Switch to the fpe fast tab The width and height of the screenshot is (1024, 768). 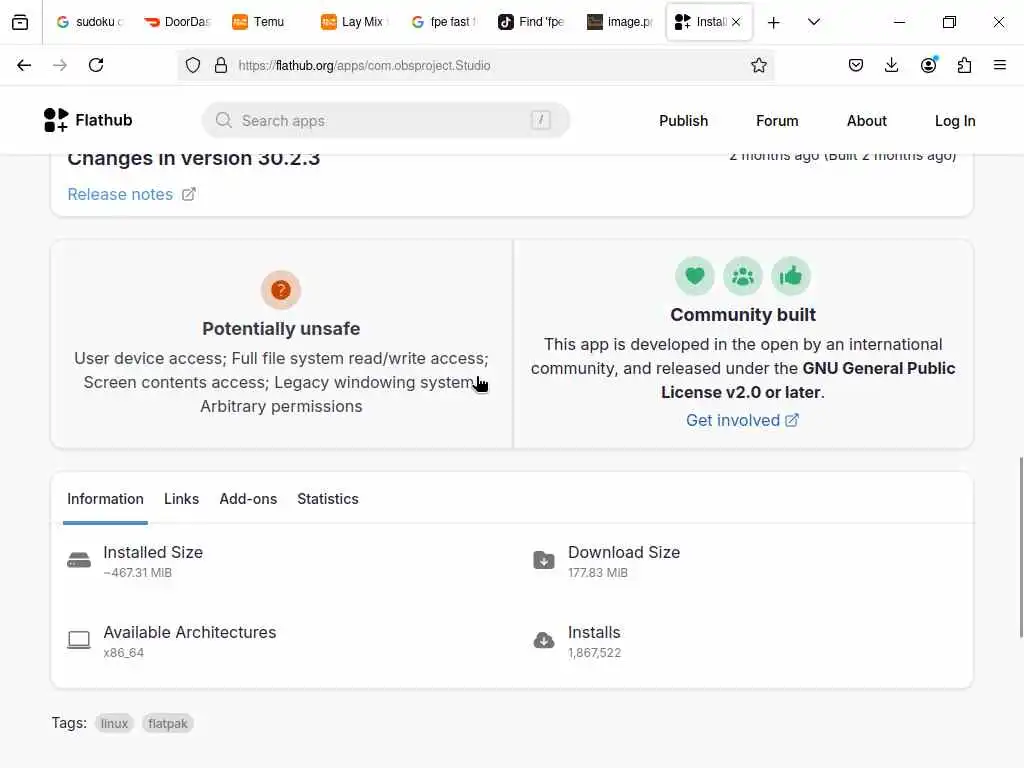click(x=442, y=22)
